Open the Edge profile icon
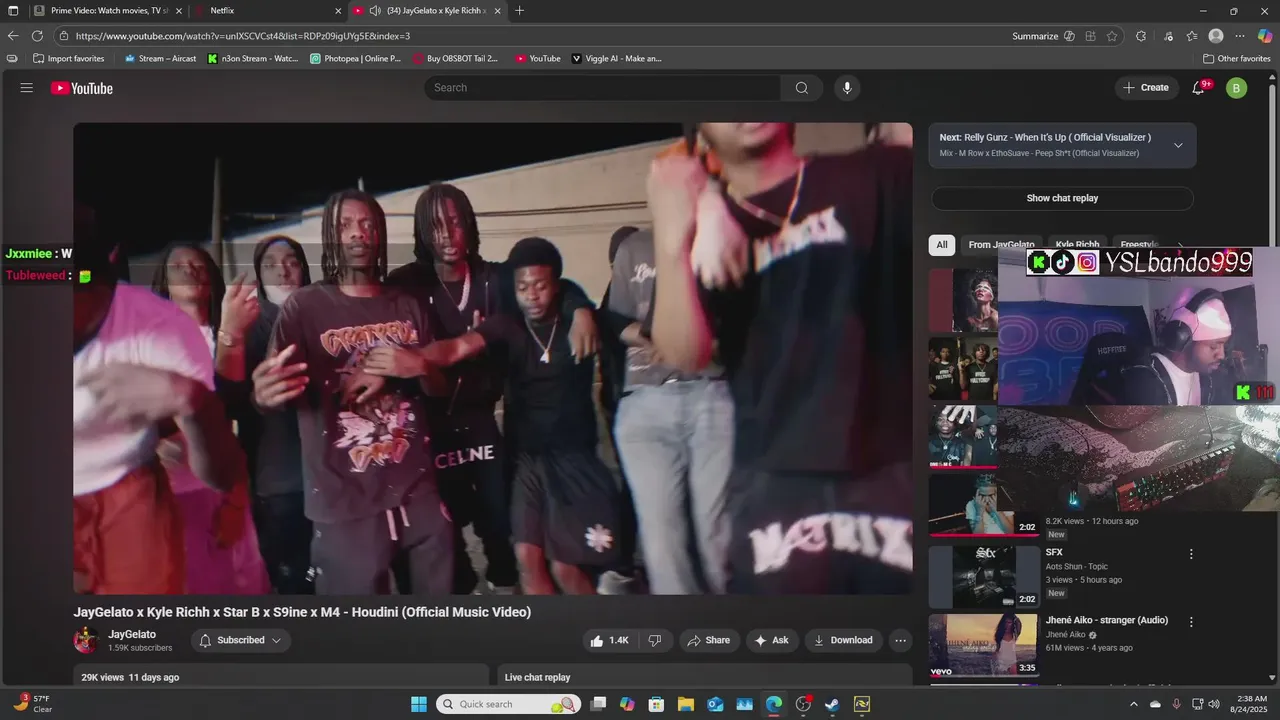The height and width of the screenshot is (720, 1280). (1216, 36)
